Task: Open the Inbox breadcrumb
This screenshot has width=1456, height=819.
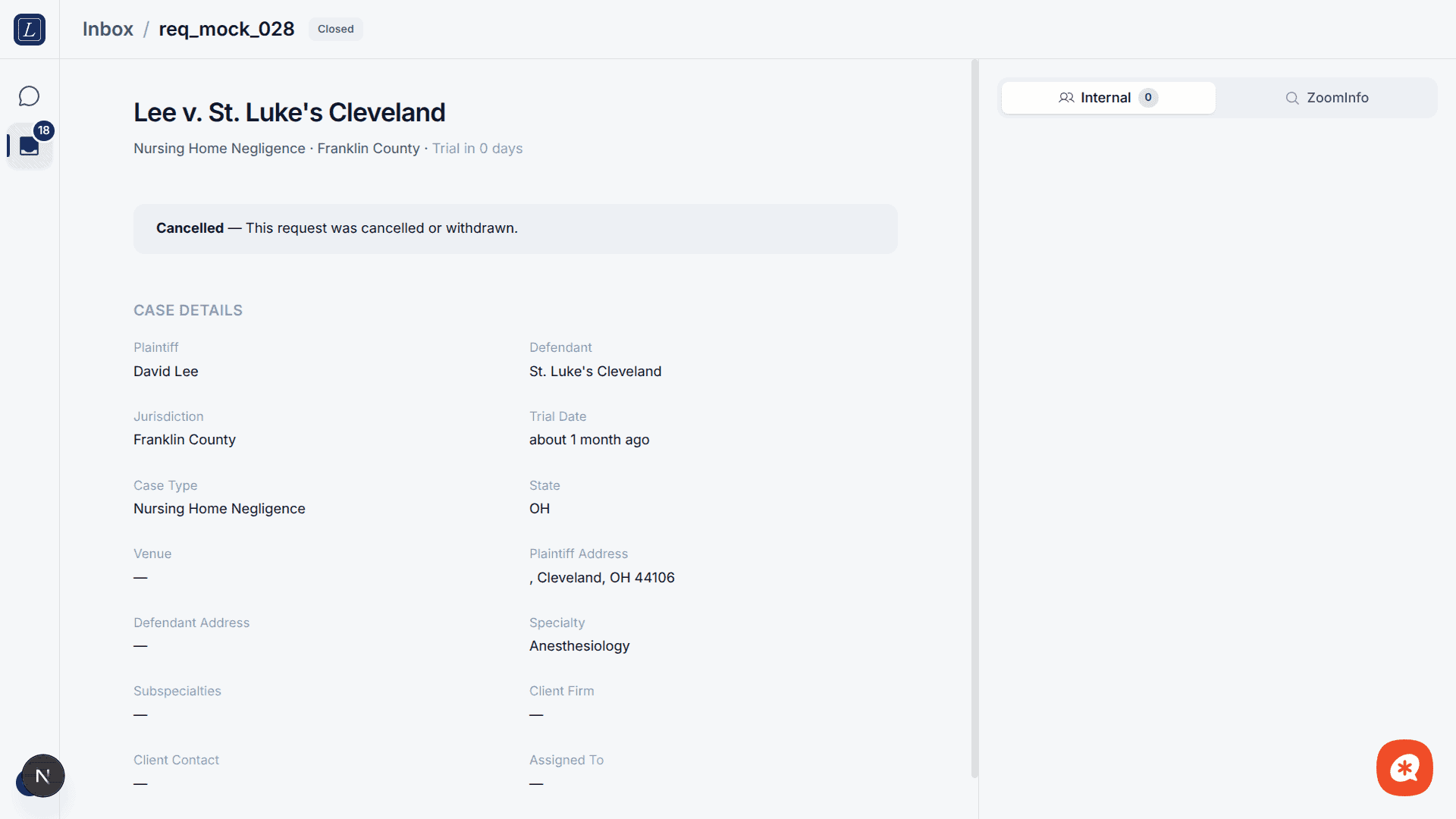Action: (x=108, y=29)
